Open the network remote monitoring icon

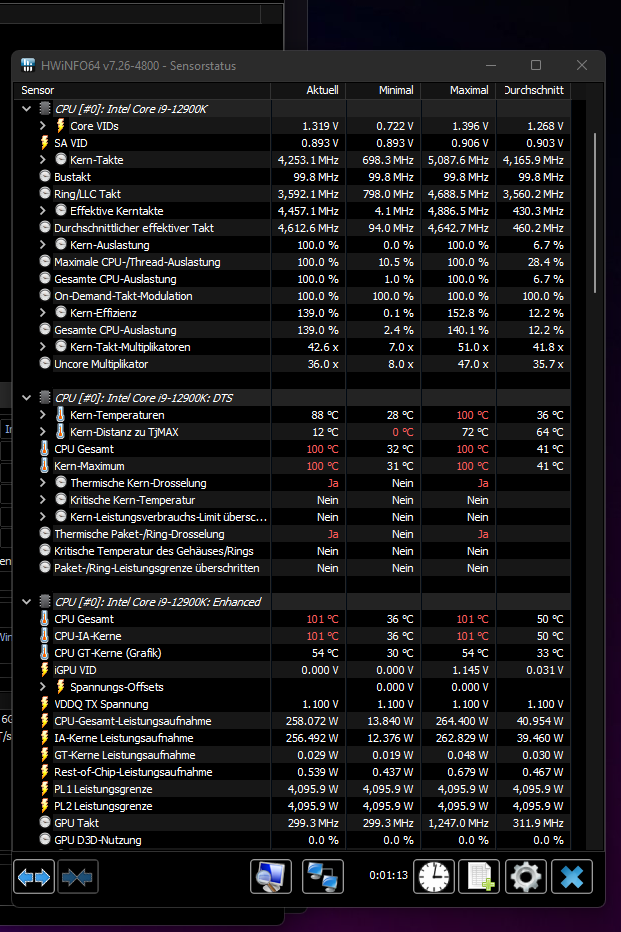coord(323,877)
